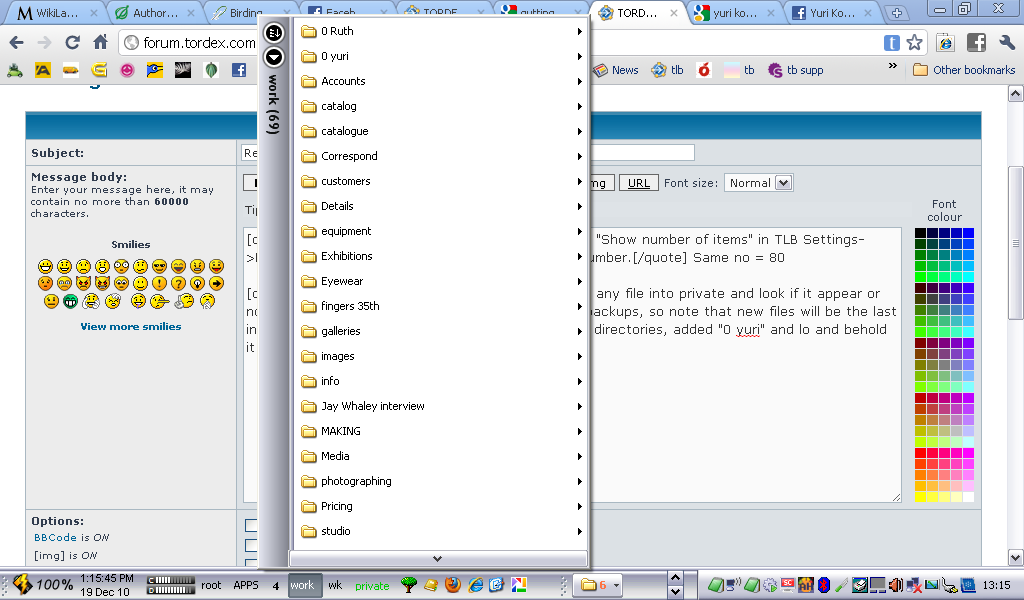
Task: Select the photographing folder entry
Action: 440,481
